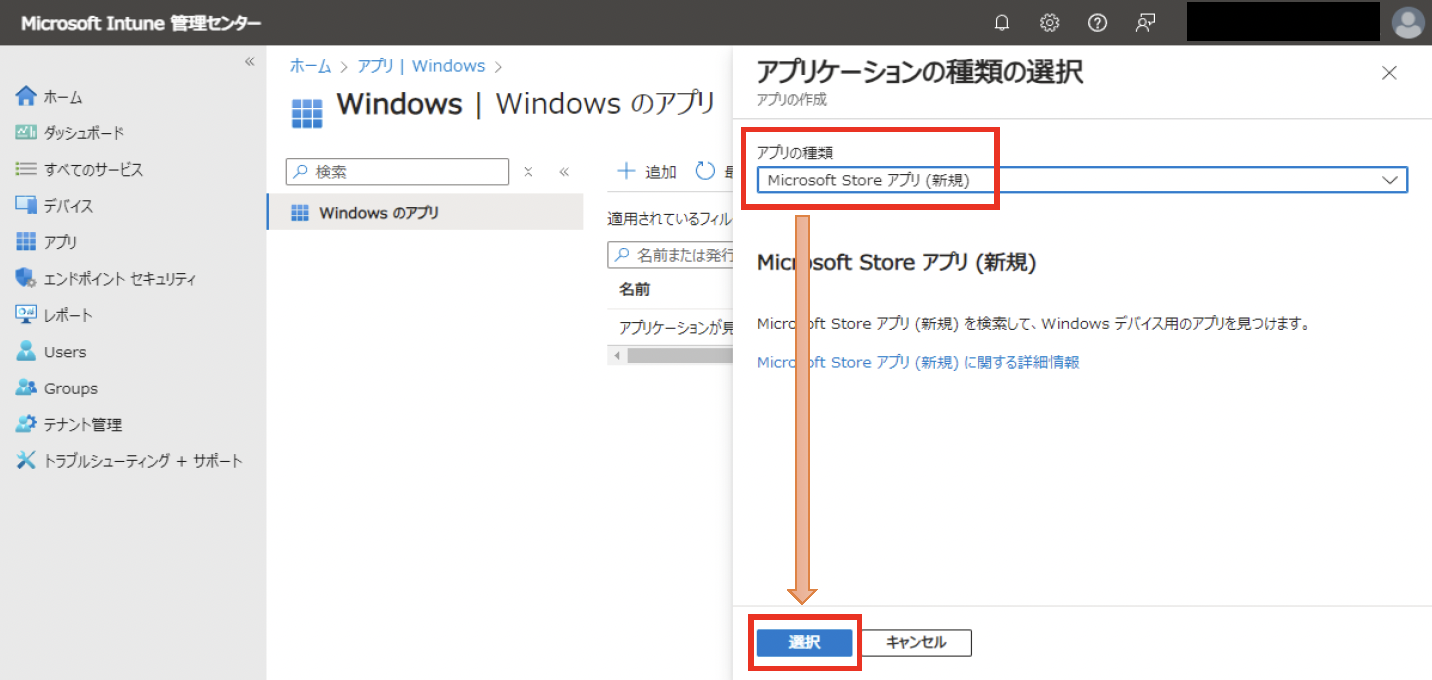Click the Windows apps grid icon in the heading
Viewport: 1432px width, 680px height.
tap(307, 113)
